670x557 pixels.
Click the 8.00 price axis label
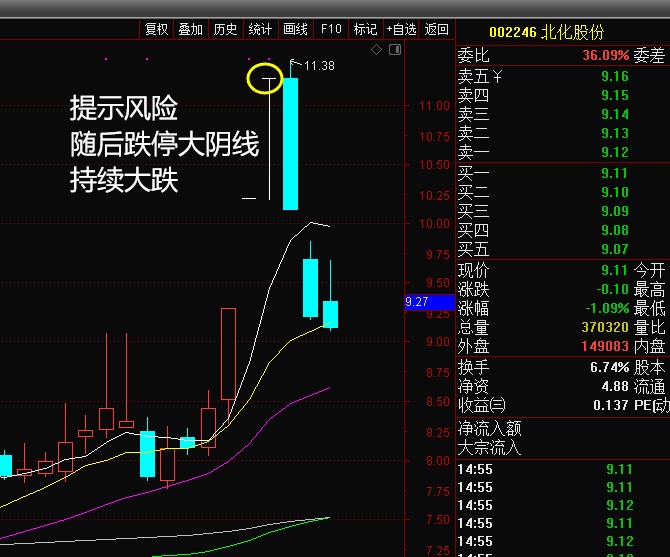[x=438, y=461]
